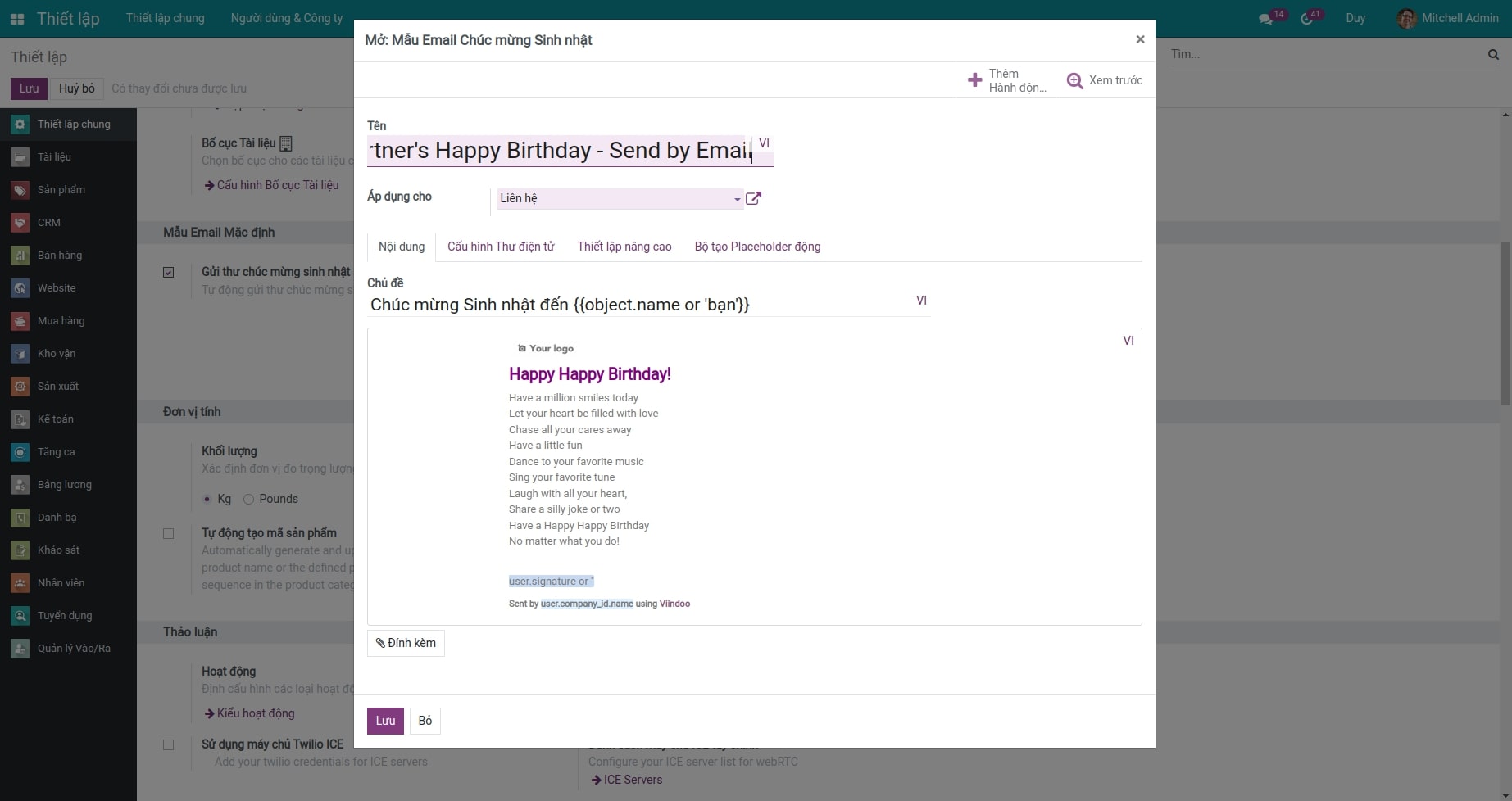
Task: Uncheck Gửi thư chúc mừng sinh nhật
Action: pyautogui.click(x=169, y=272)
